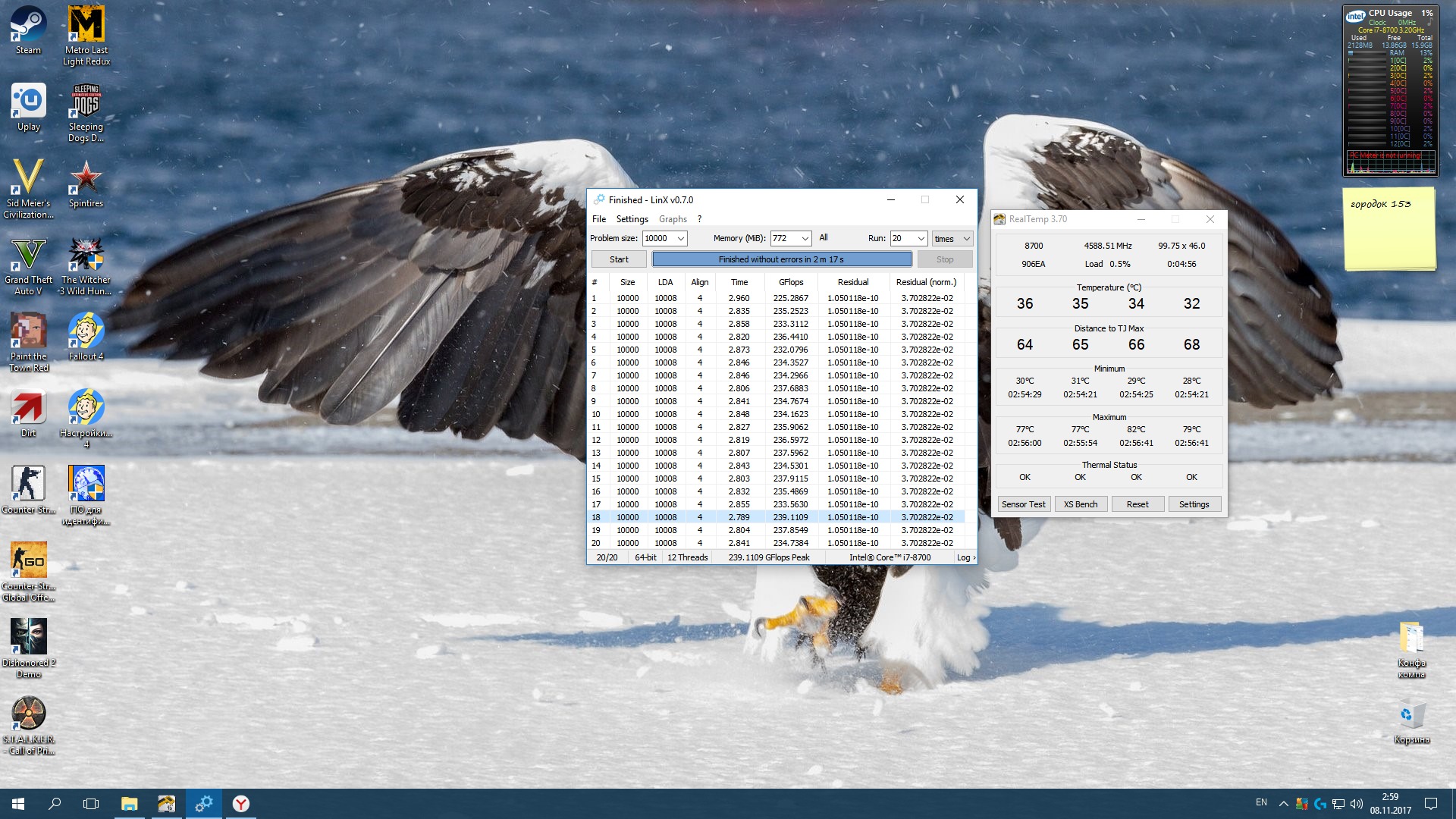Viewport: 1456px width, 819px height.
Task: Click the Yandex browser taskbar icon
Action: 241,804
